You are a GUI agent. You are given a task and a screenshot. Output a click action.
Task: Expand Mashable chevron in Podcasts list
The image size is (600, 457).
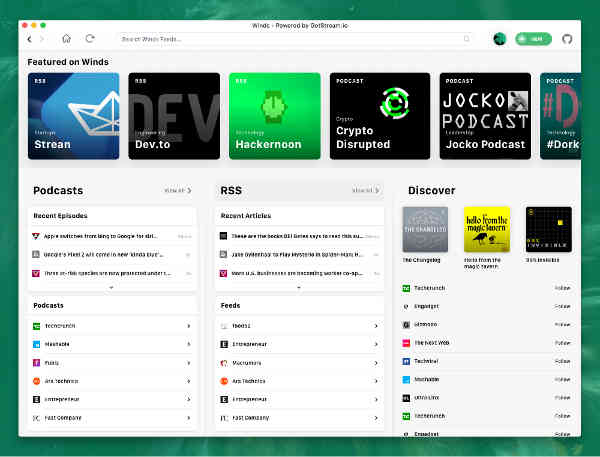click(189, 344)
